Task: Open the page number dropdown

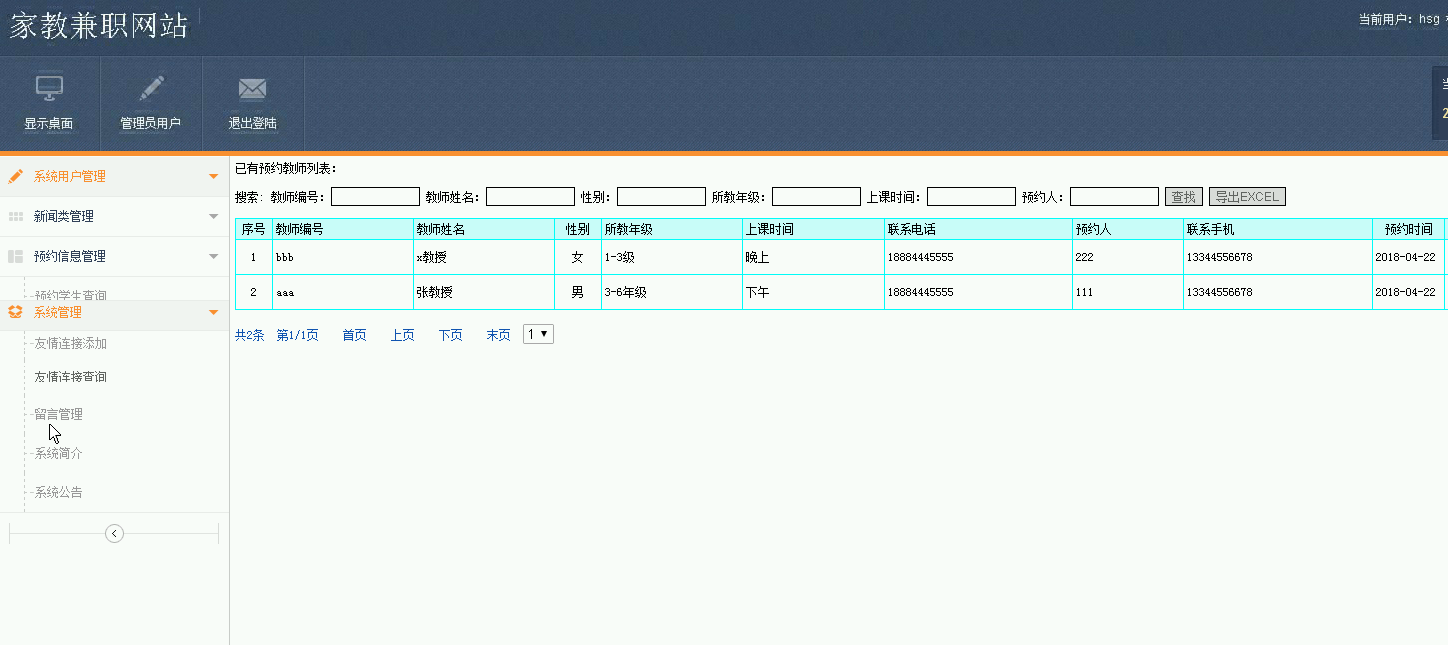Action: point(538,334)
